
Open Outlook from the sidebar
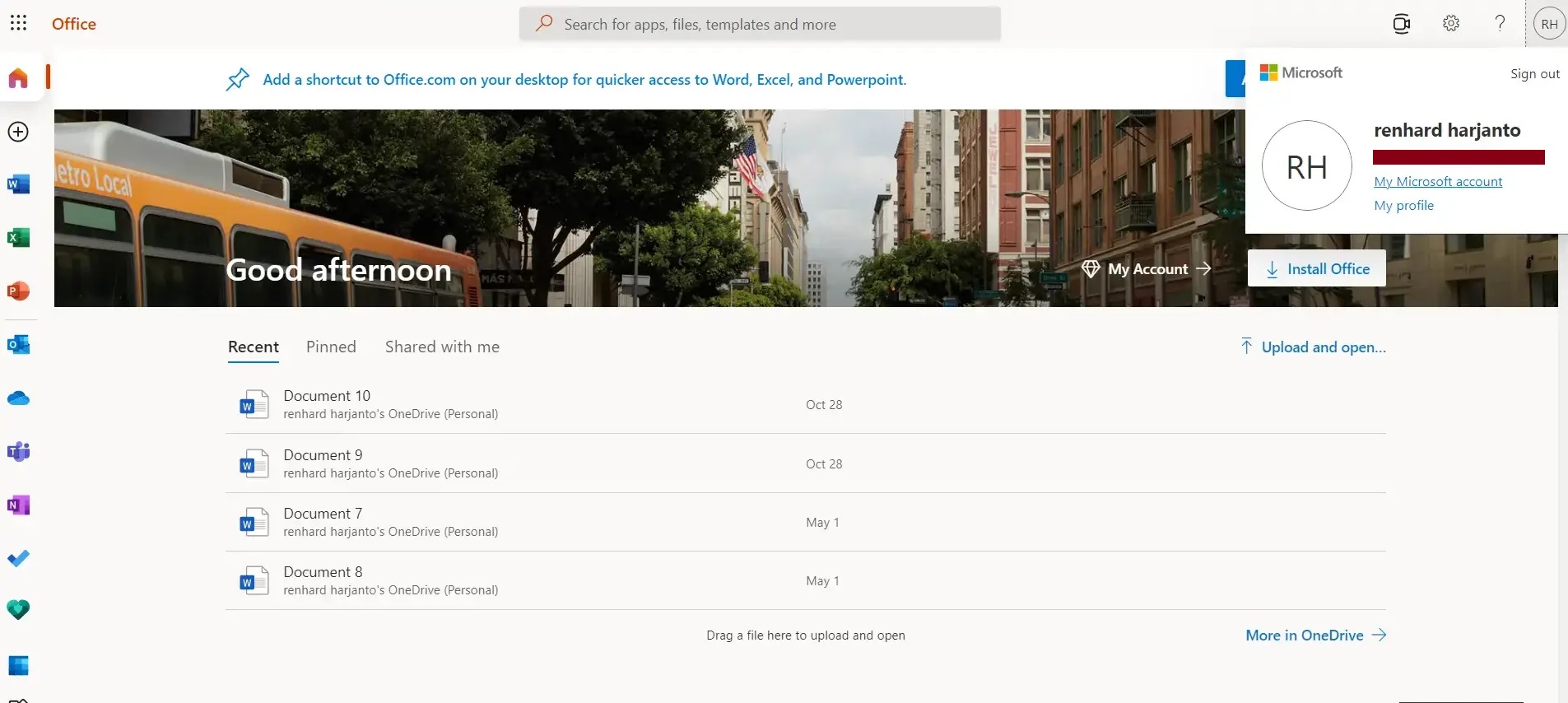click(18, 345)
